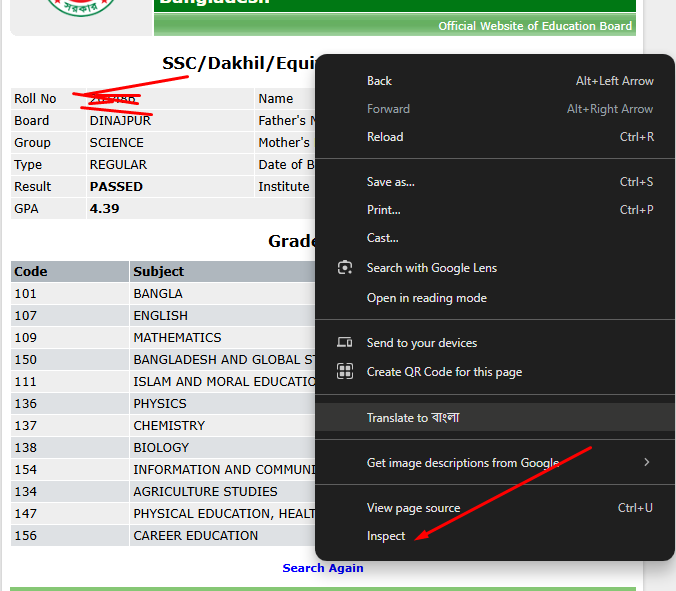This screenshot has height=591, width=676.
Task: Click the MATHEMATICS subject row
Action: coord(177,338)
